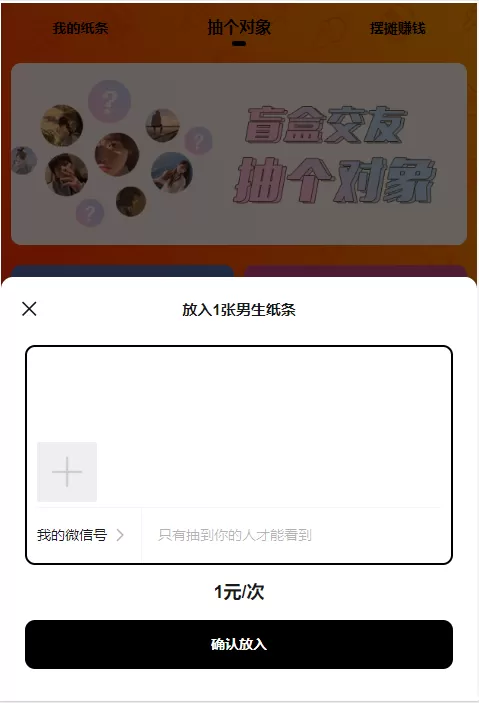
Task: Switch to the 摆摊赚钱 tab
Action: (x=397, y=28)
